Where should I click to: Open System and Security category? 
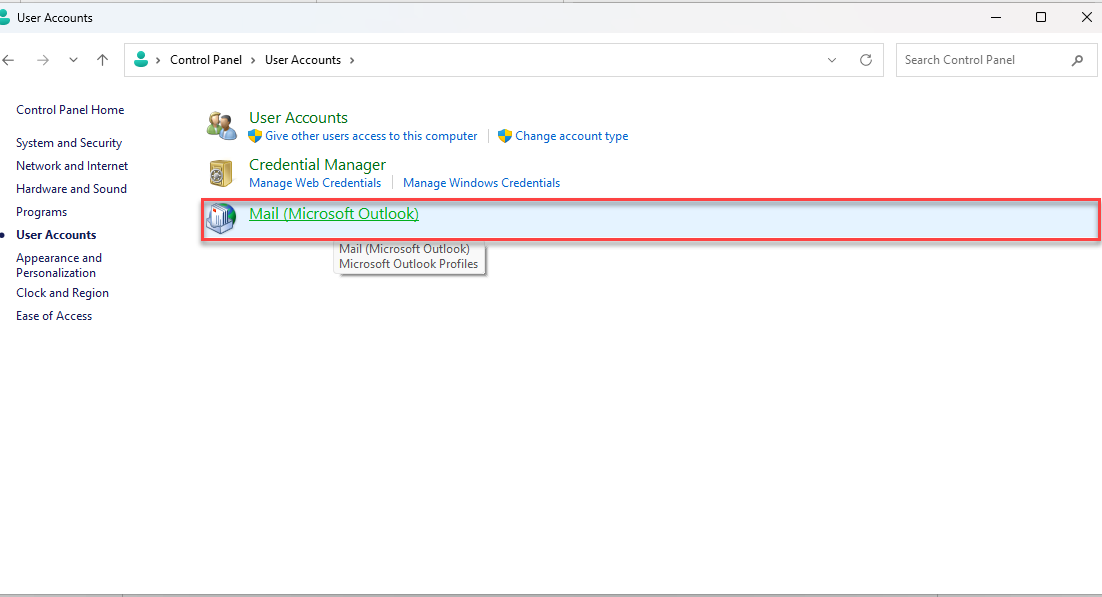69,143
